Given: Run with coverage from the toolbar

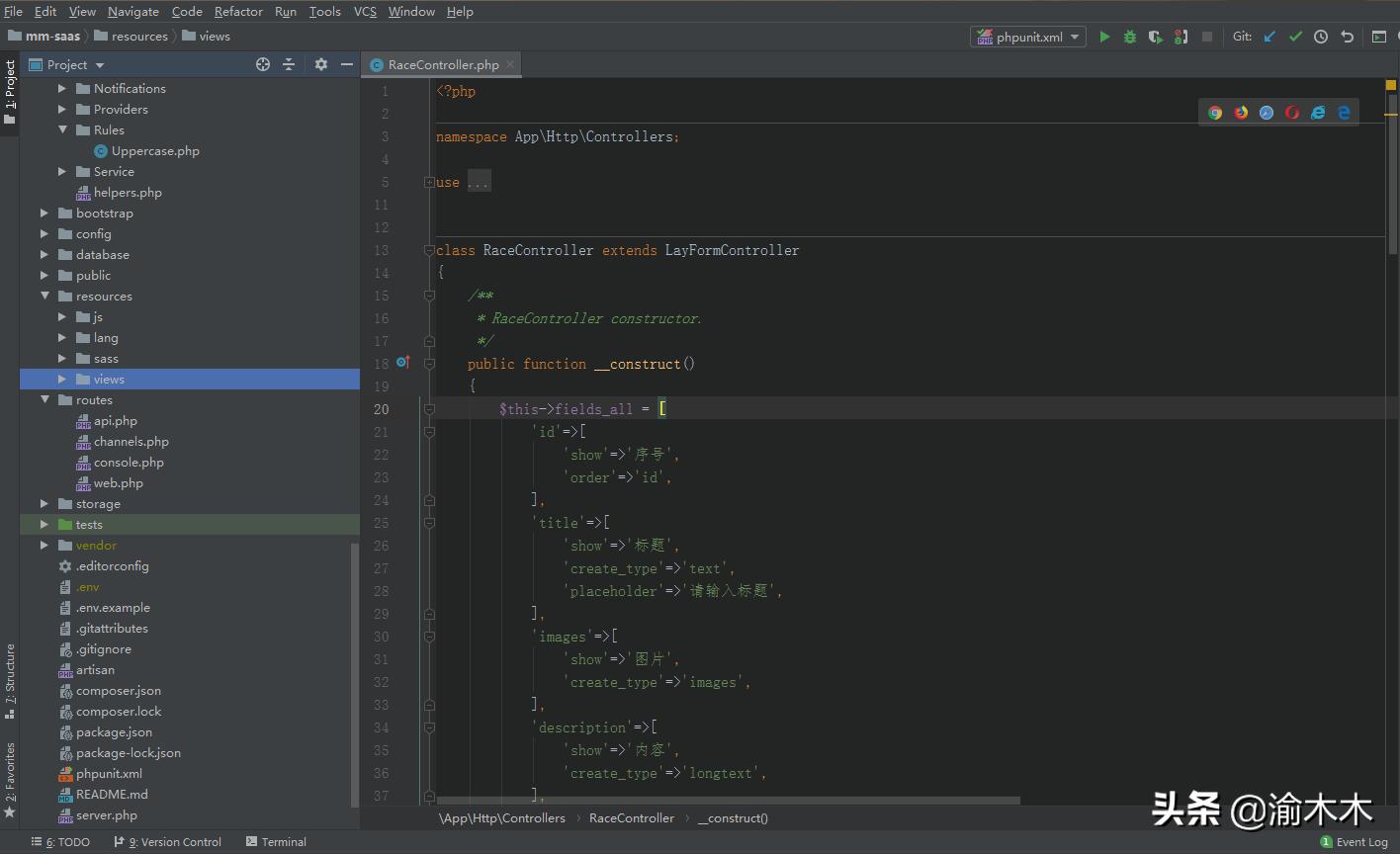Looking at the screenshot, I should 1155,37.
